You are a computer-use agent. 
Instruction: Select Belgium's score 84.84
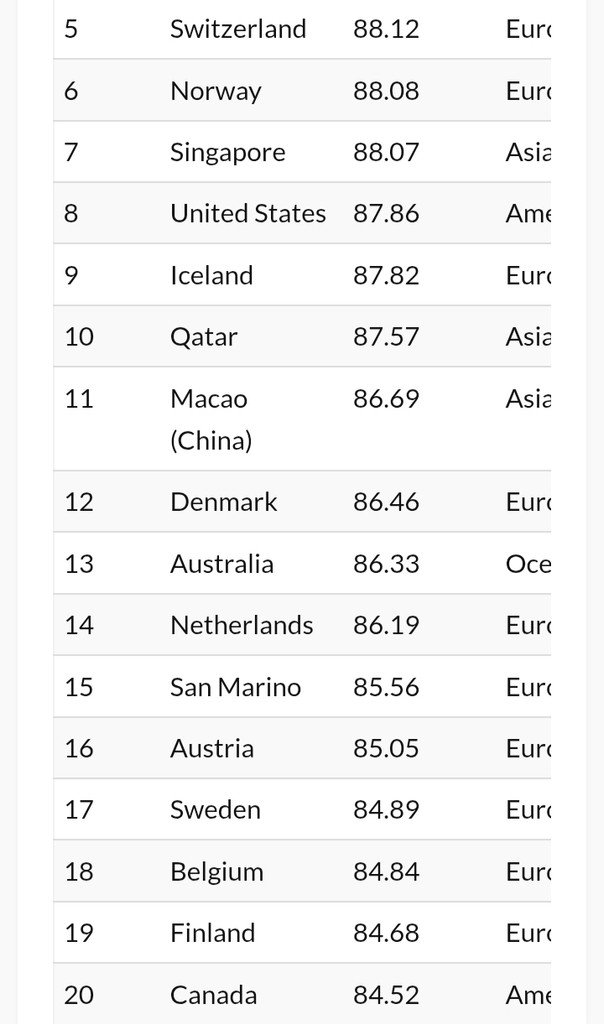coord(386,872)
